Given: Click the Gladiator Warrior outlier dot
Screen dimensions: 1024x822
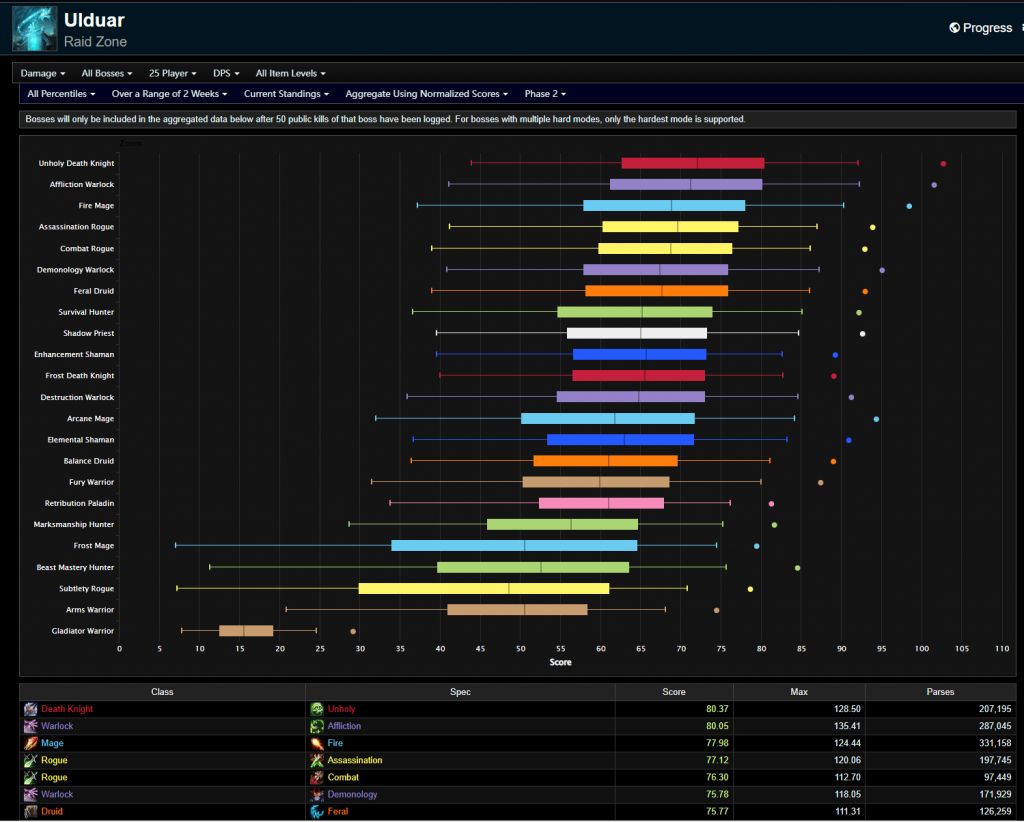Looking at the screenshot, I should tap(353, 631).
